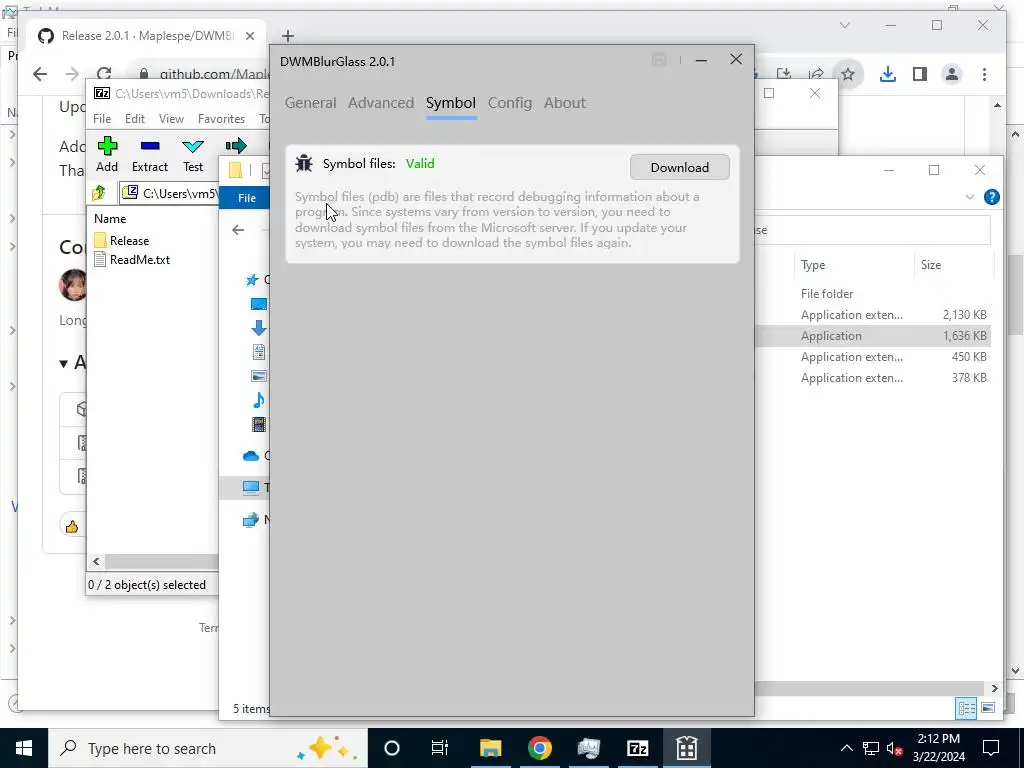This screenshot has height=768, width=1024.
Task: Open the Edit menu in 7-Zip
Action: pyautogui.click(x=135, y=119)
